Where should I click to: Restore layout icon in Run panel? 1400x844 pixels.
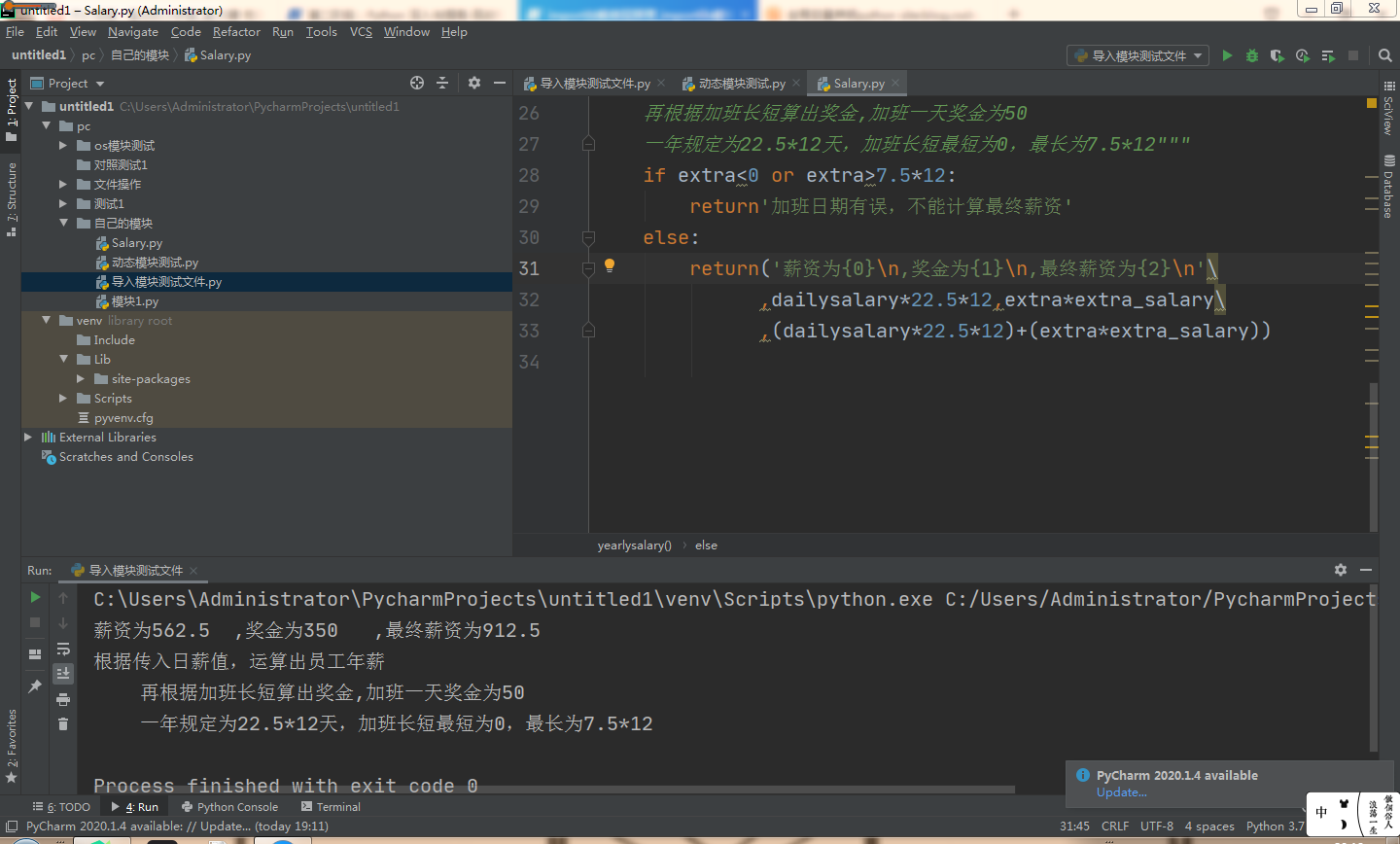pos(35,654)
